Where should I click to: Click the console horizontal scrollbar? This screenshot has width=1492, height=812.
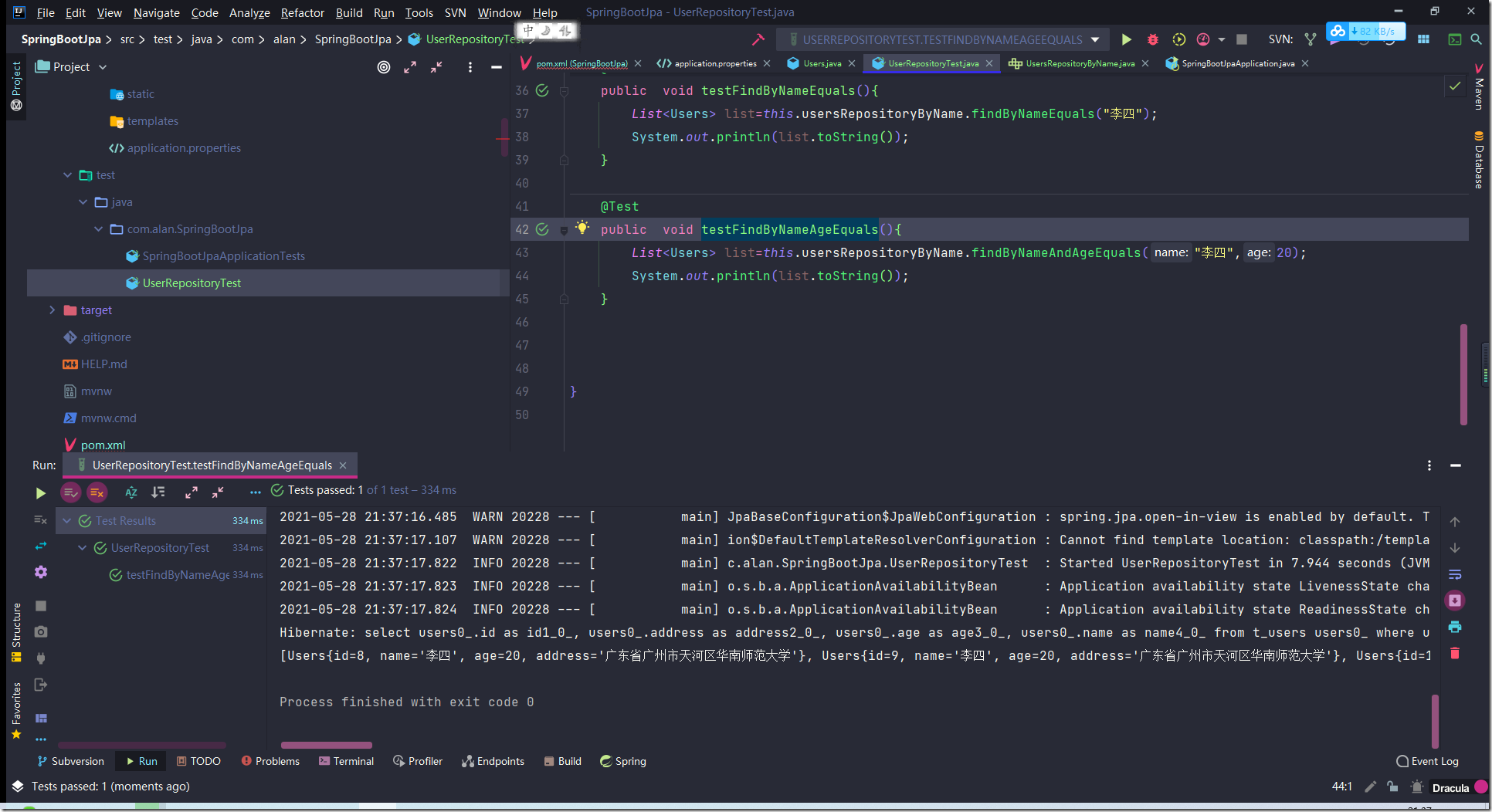[327, 745]
